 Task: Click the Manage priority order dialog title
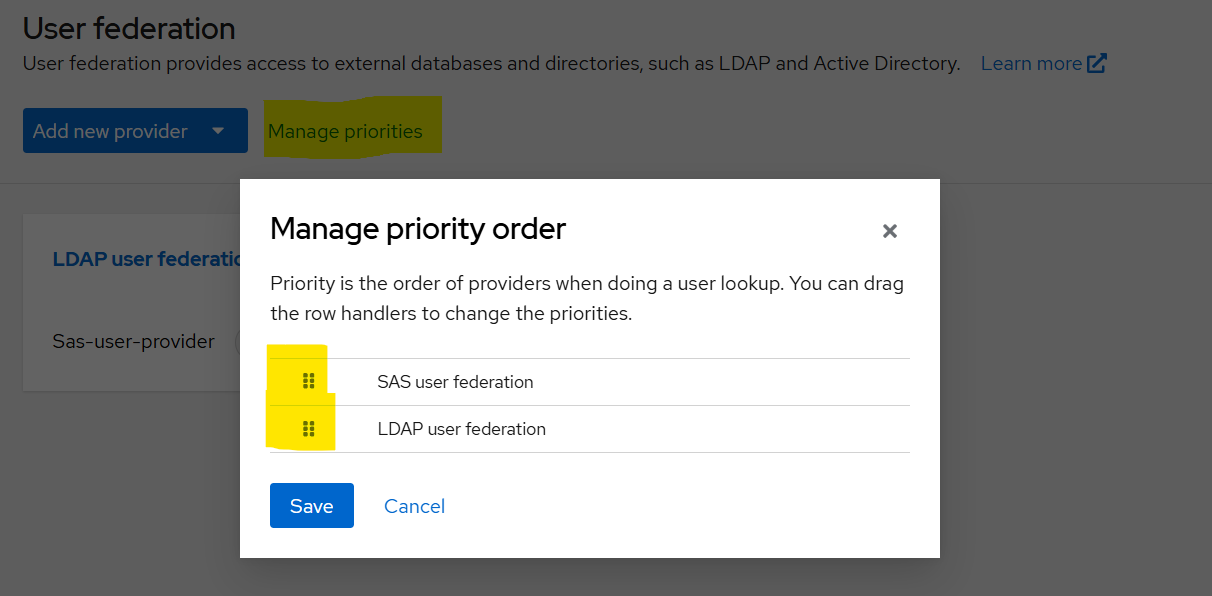pyautogui.click(x=418, y=229)
